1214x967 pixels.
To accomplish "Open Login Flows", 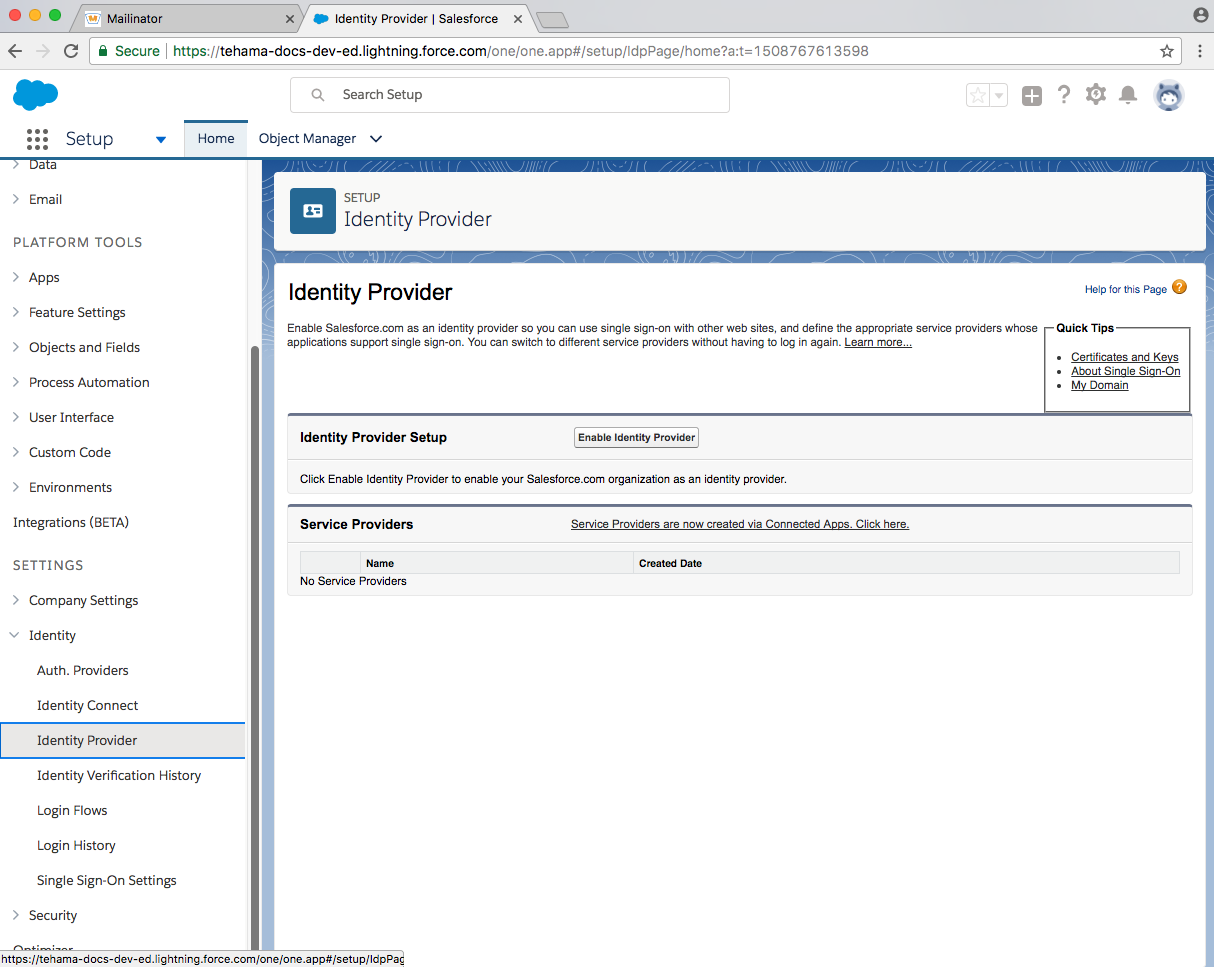I will point(72,811).
